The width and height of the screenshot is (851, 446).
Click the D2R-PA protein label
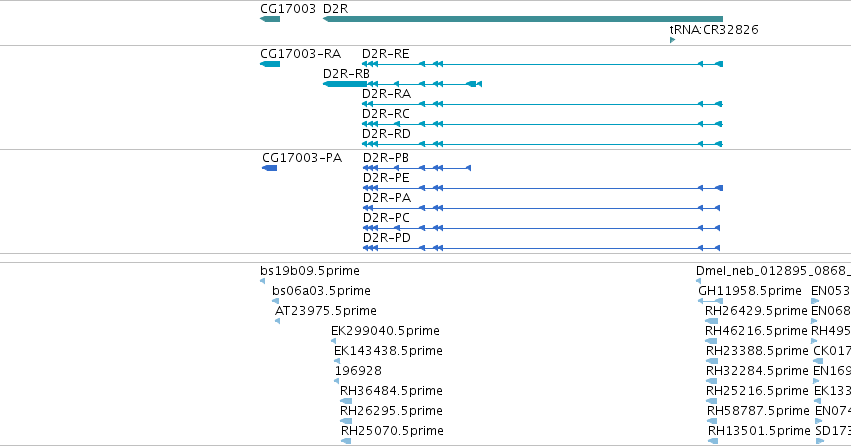(387, 198)
